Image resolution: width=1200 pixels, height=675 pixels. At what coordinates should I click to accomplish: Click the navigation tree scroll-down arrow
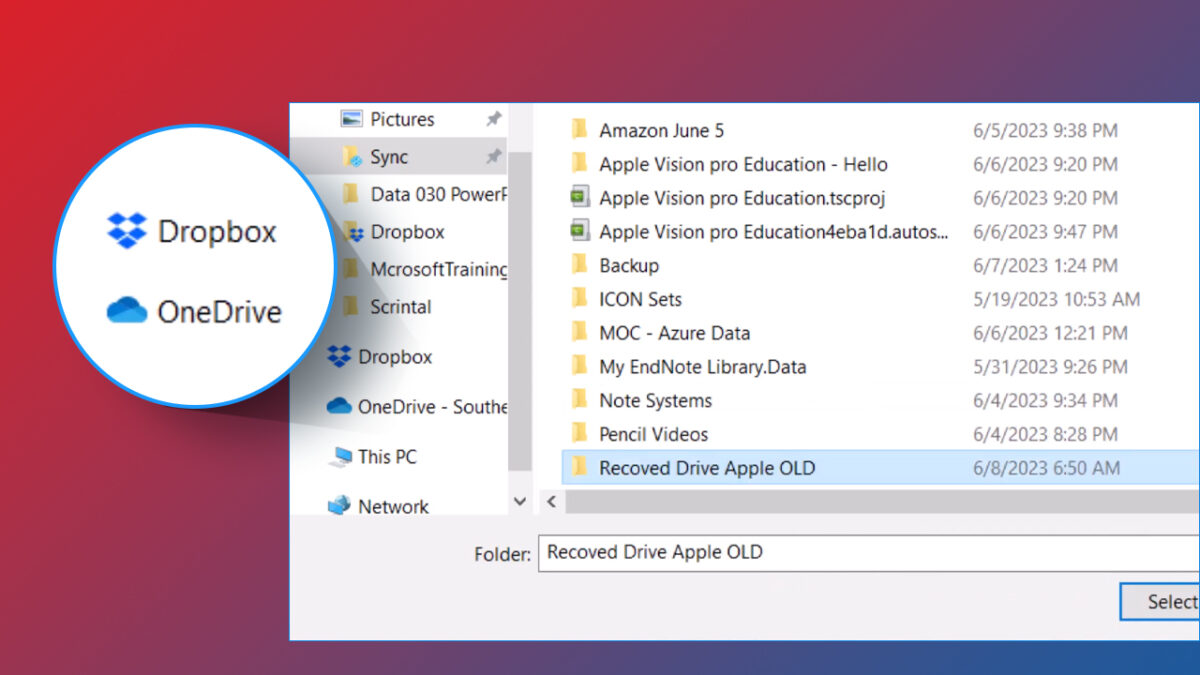(x=520, y=501)
